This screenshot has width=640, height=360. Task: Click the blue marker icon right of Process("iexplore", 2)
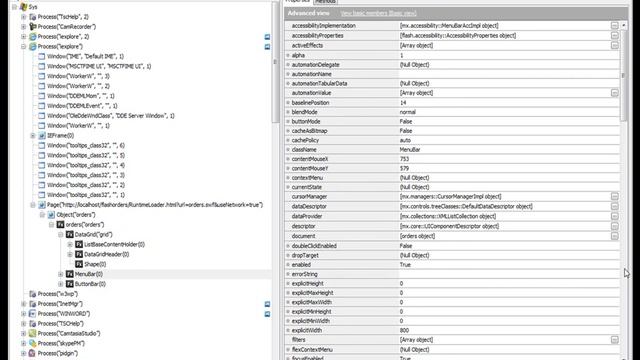[267, 37]
